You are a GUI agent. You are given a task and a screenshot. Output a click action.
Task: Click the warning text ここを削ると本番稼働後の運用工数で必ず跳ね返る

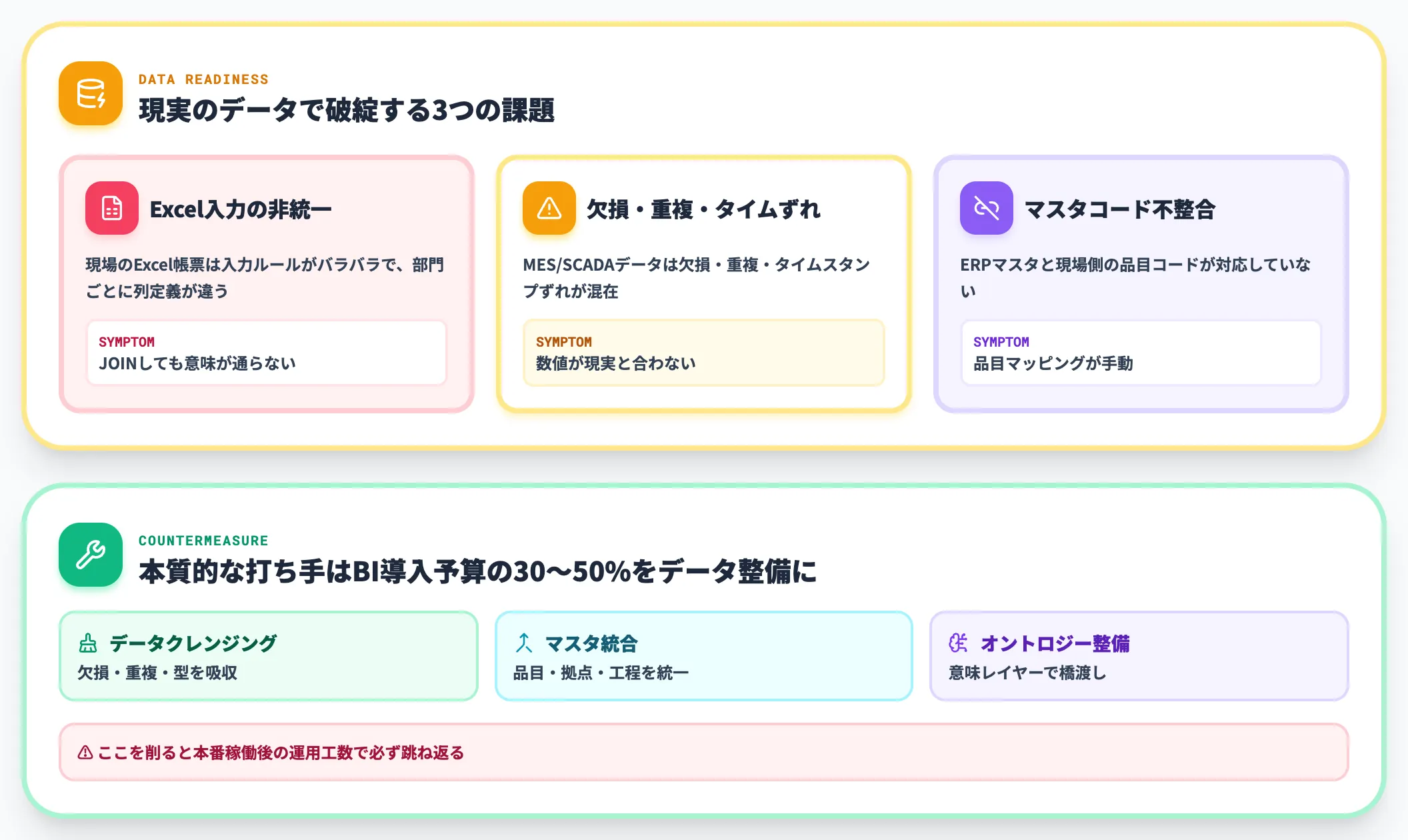281,753
